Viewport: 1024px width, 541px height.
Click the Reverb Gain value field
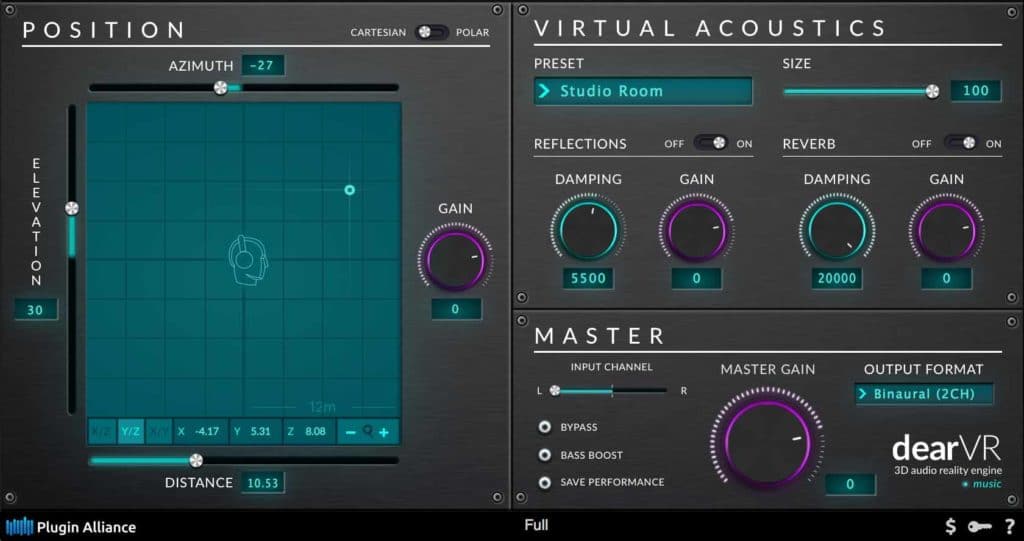pyautogui.click(x=946, y=278)
